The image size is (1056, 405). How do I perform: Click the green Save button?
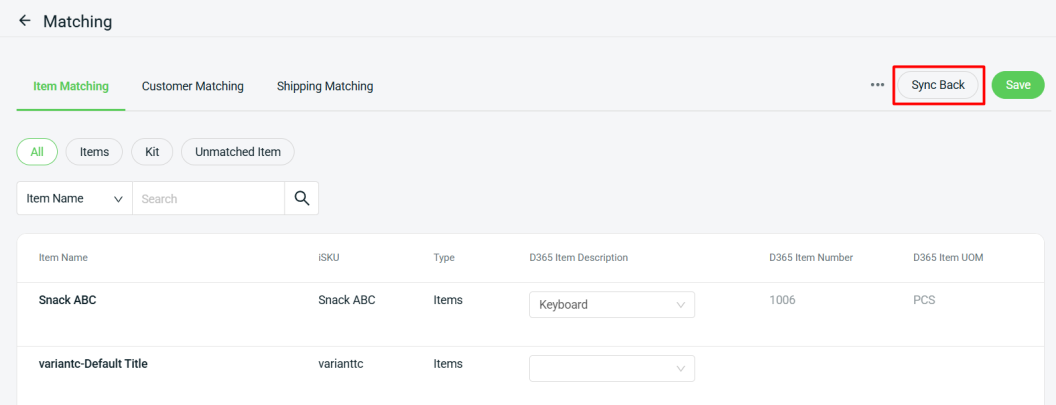click(1017, 85)
